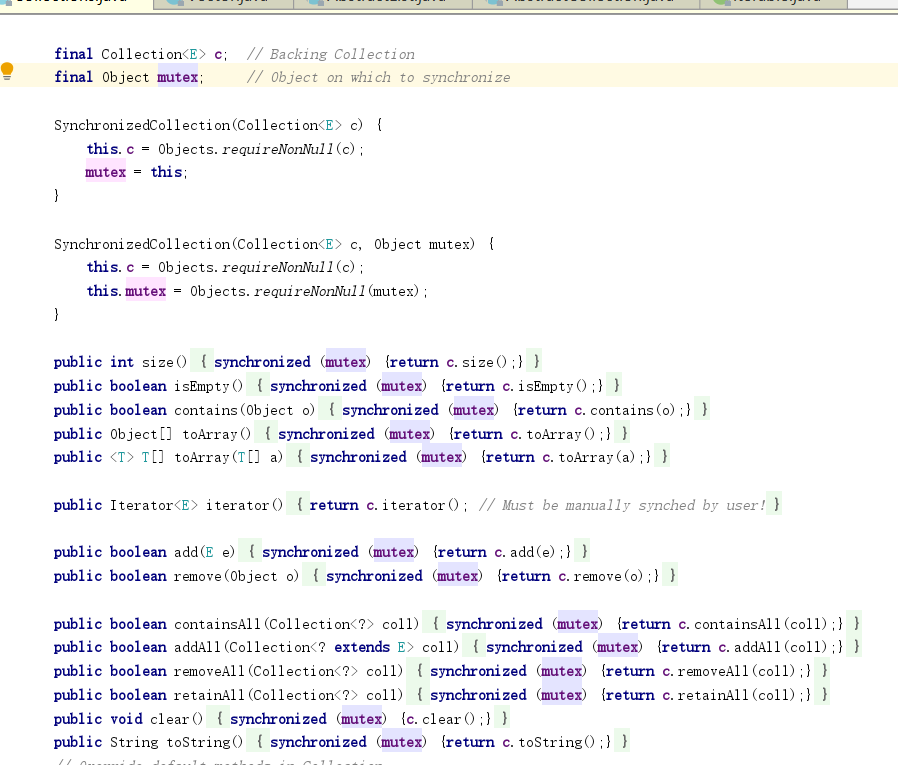The height and width of the screenshot is (765, 898).
Task: Click the 'Object[]' return type of toArray()
Action: tap(141, 435)
